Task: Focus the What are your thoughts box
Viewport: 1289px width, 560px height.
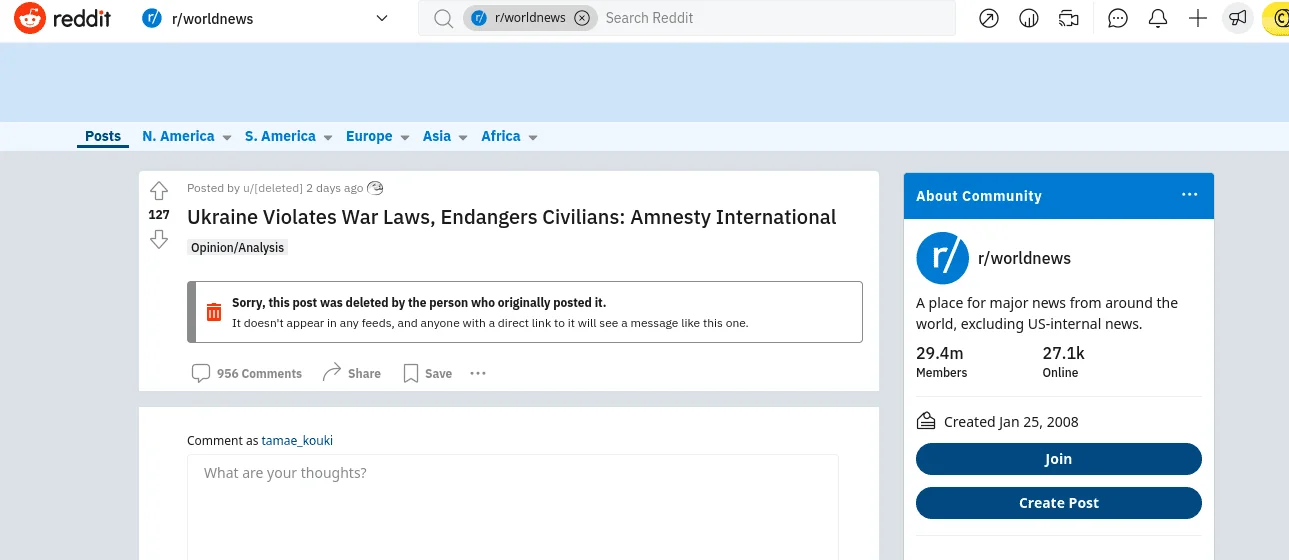Action: click(x=512, y=507)
